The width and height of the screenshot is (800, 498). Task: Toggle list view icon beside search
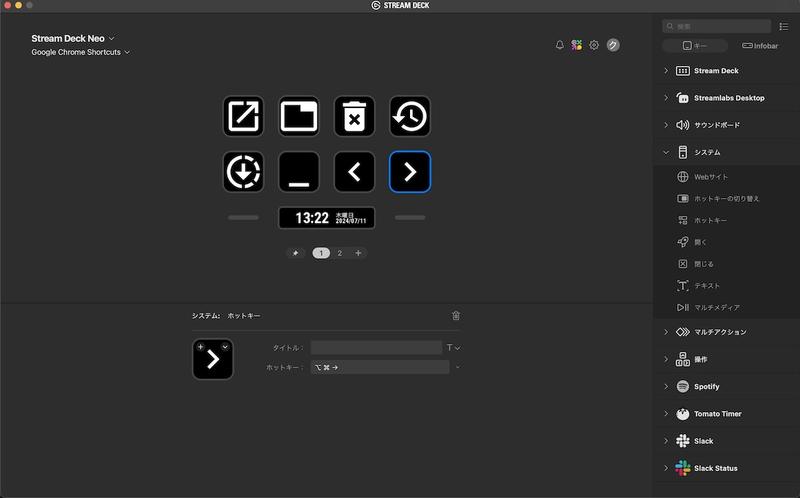[x=784, y=26]
